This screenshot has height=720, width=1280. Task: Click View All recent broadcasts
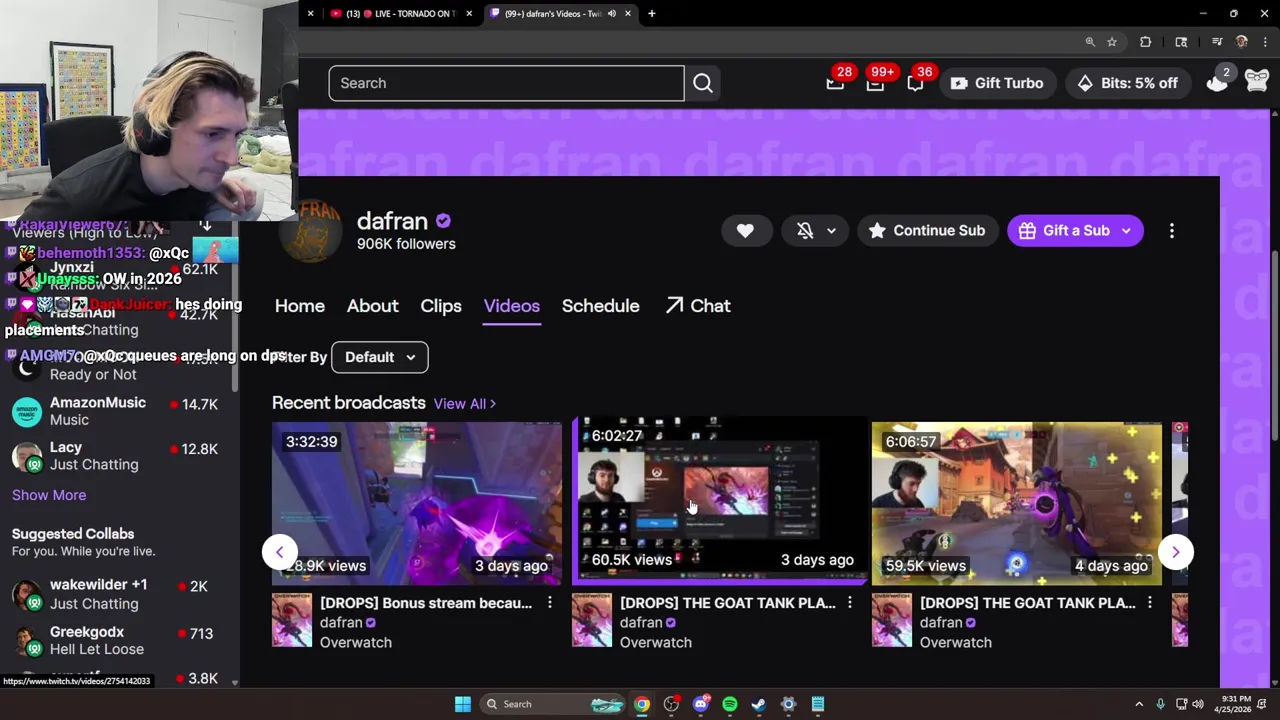point(465,404)
